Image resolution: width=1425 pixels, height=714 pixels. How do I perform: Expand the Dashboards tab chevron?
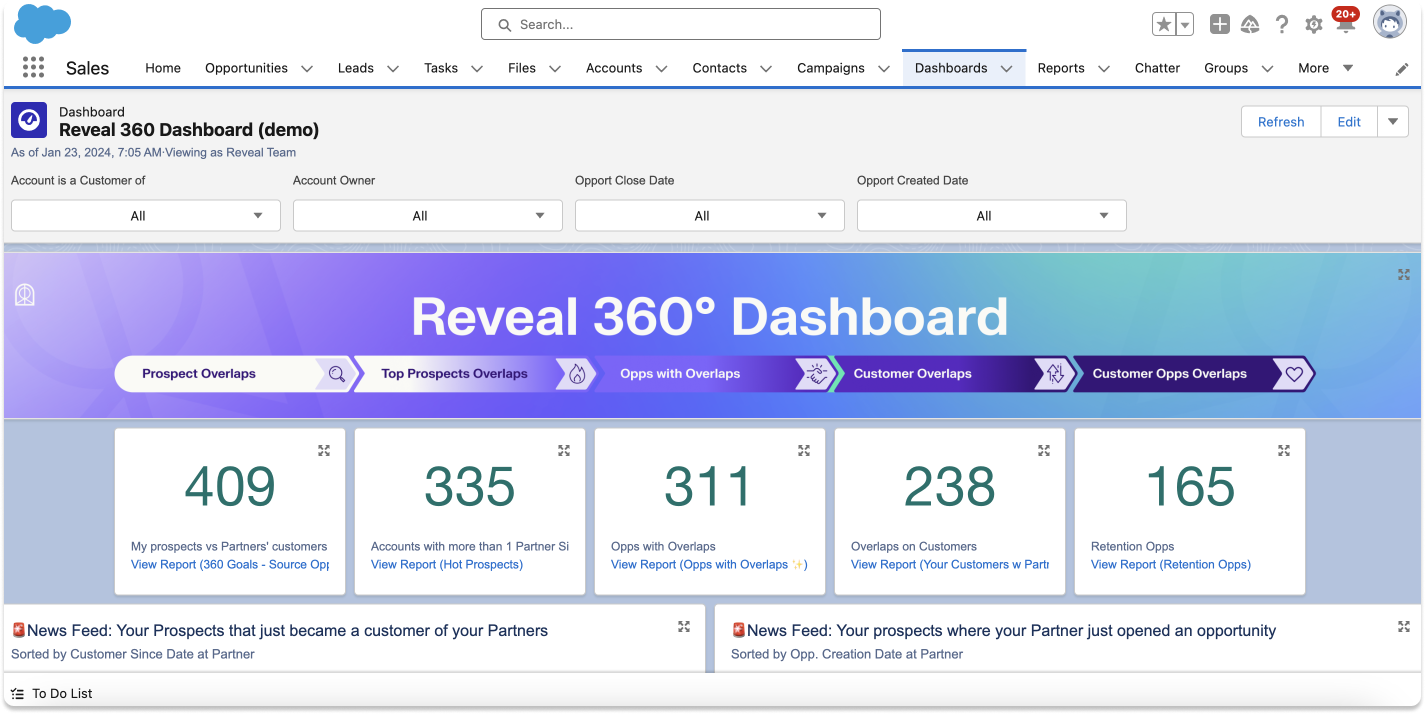pyautogui.click(x=1007, y=69)
